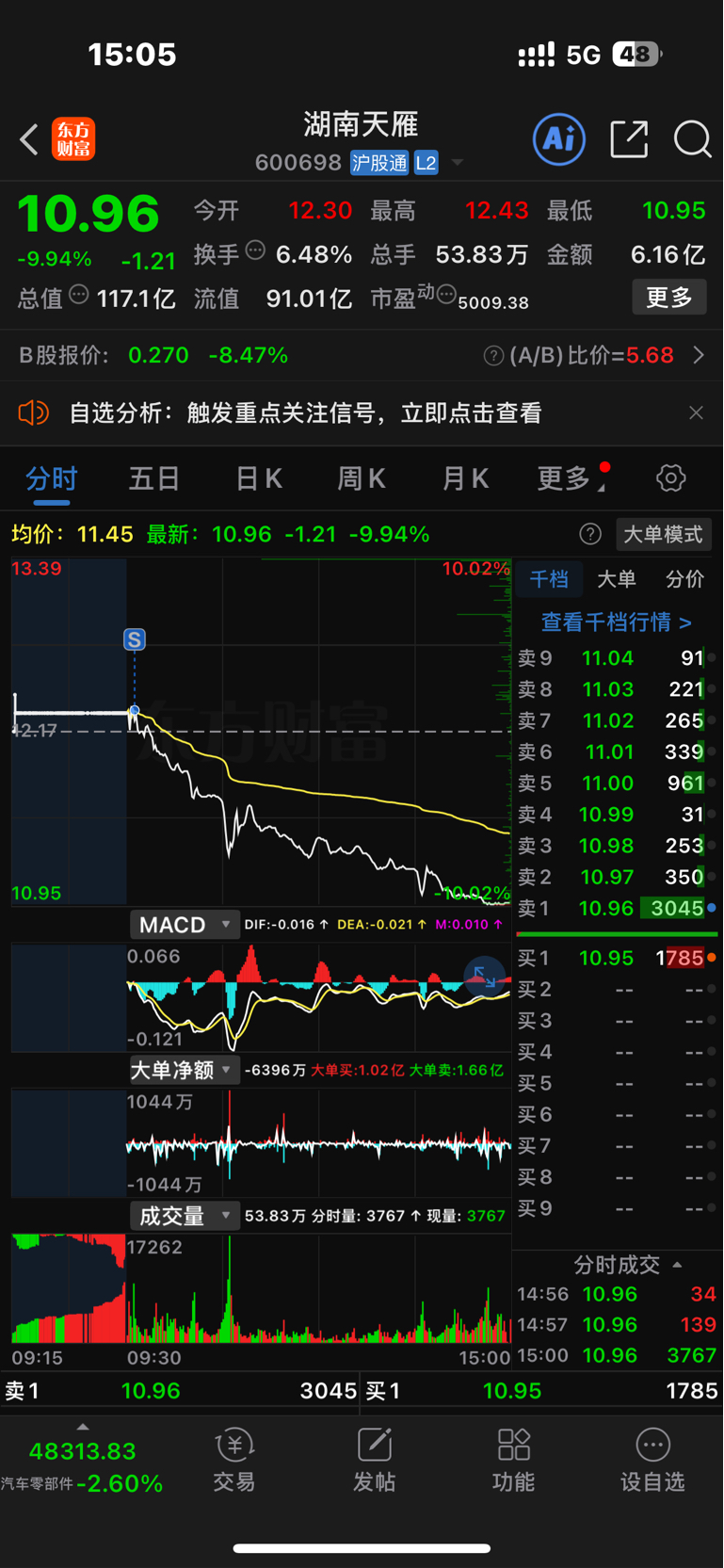This screenshot has width=724, height=1568.
Task: Tap 卖1 row with 3045 volume
Action: (x=617, y=909)
